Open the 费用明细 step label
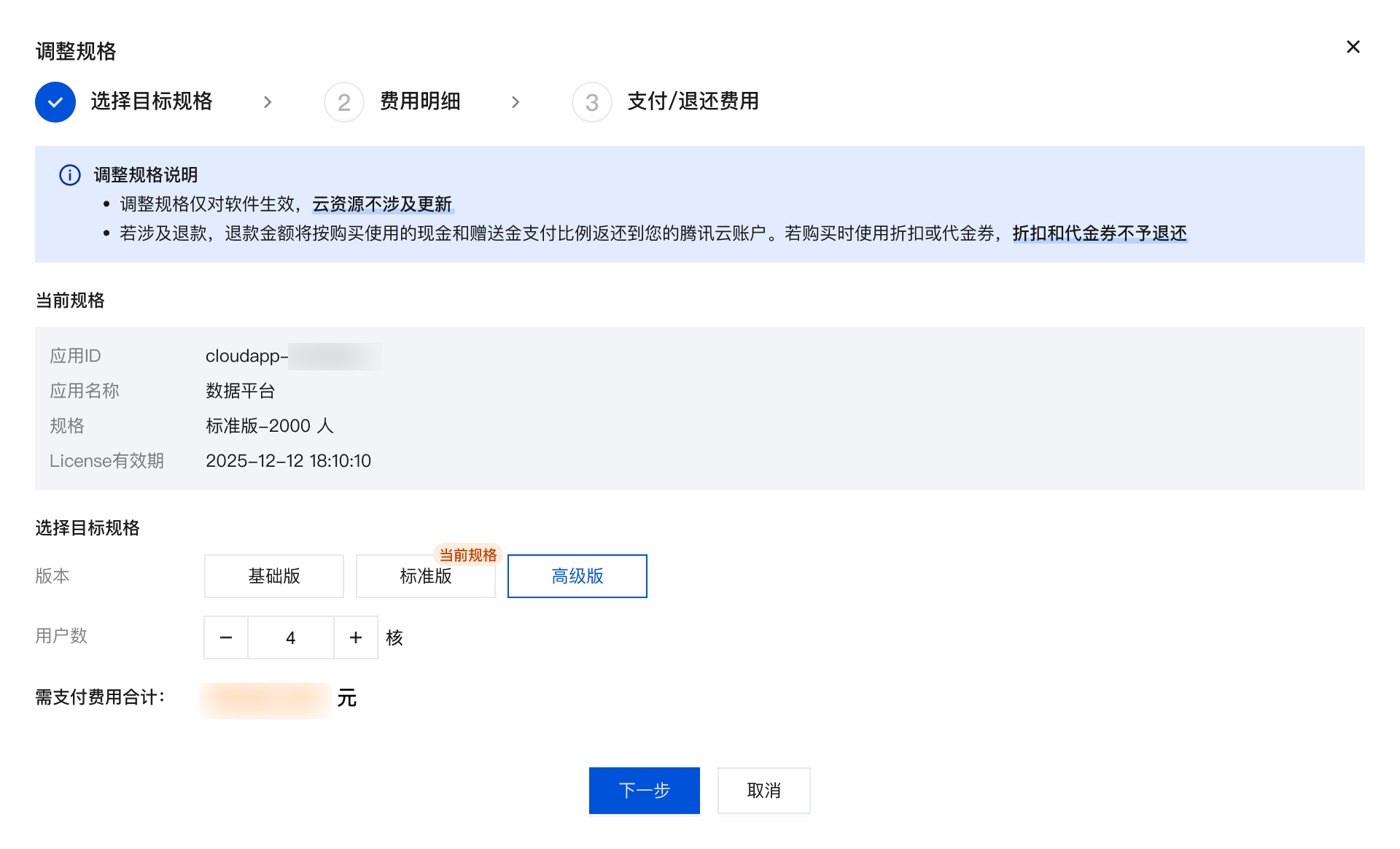The height and width of the screenshot is (849, 1400). [420, 101]
